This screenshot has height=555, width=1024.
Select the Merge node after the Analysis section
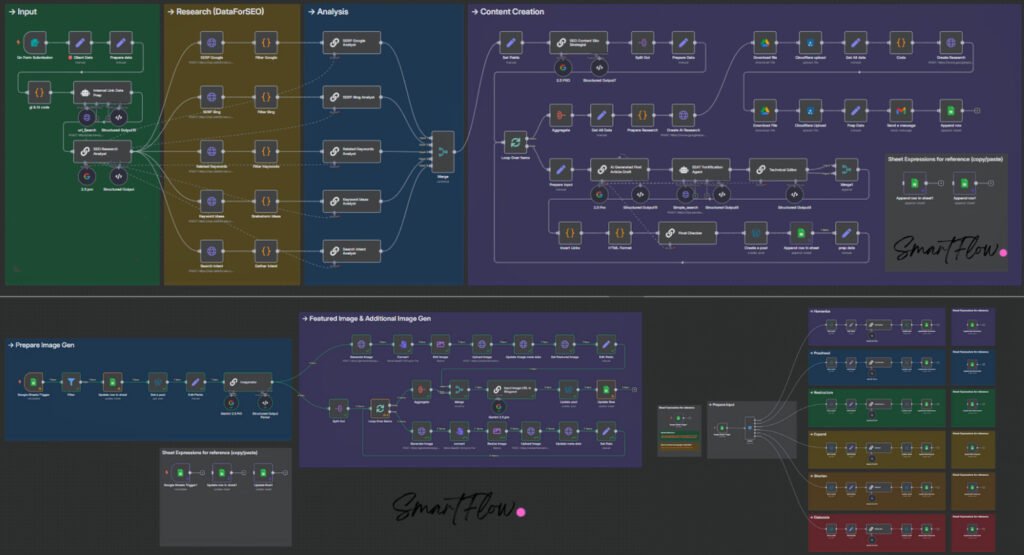point(445,150)
